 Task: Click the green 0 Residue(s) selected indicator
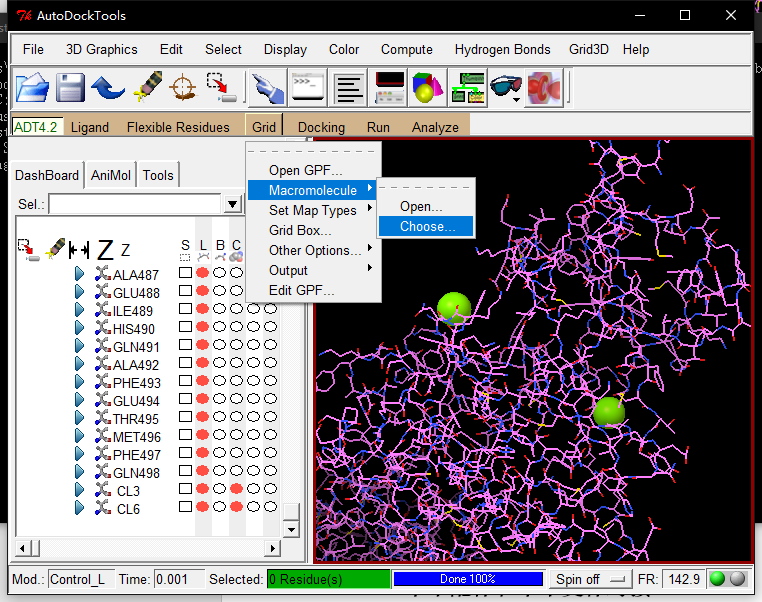(329, 579)
